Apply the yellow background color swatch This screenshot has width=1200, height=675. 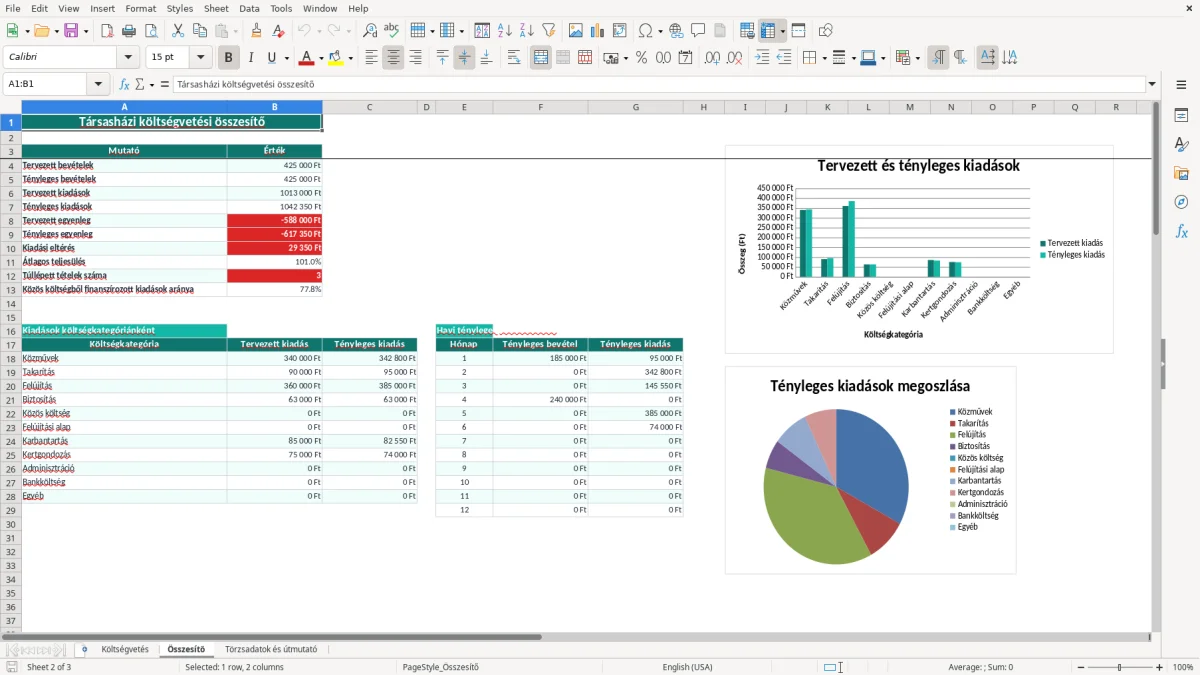point(337,58)
